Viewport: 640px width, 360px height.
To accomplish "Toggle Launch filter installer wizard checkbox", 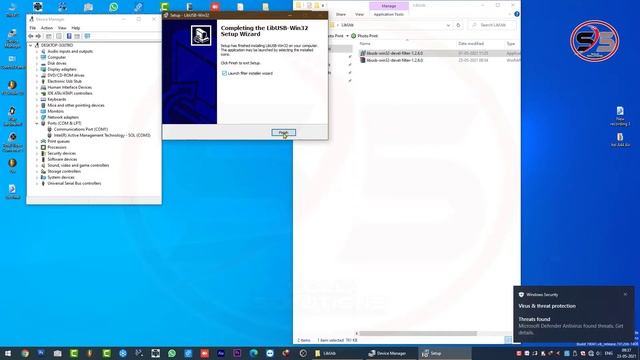I will (224, 73).
